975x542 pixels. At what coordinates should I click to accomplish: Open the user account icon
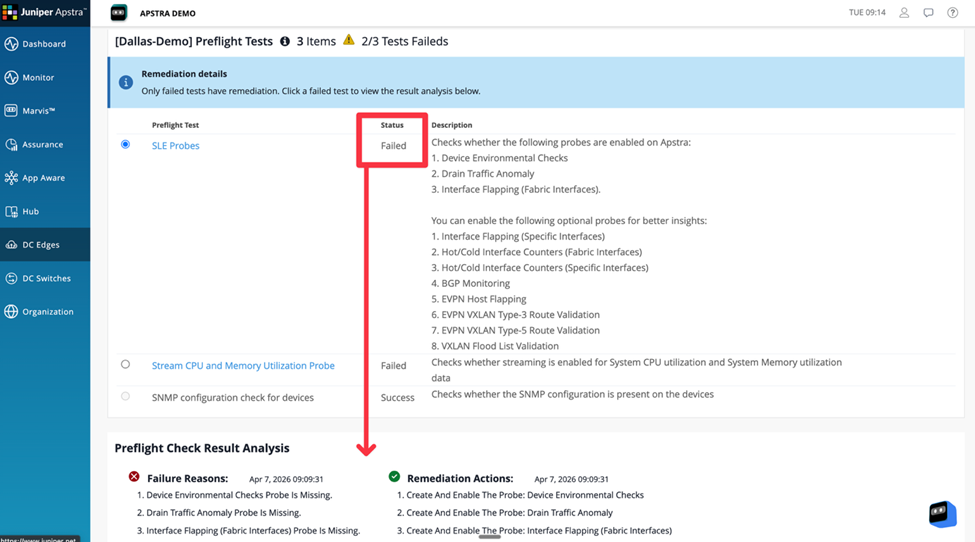tap(904, 12)
